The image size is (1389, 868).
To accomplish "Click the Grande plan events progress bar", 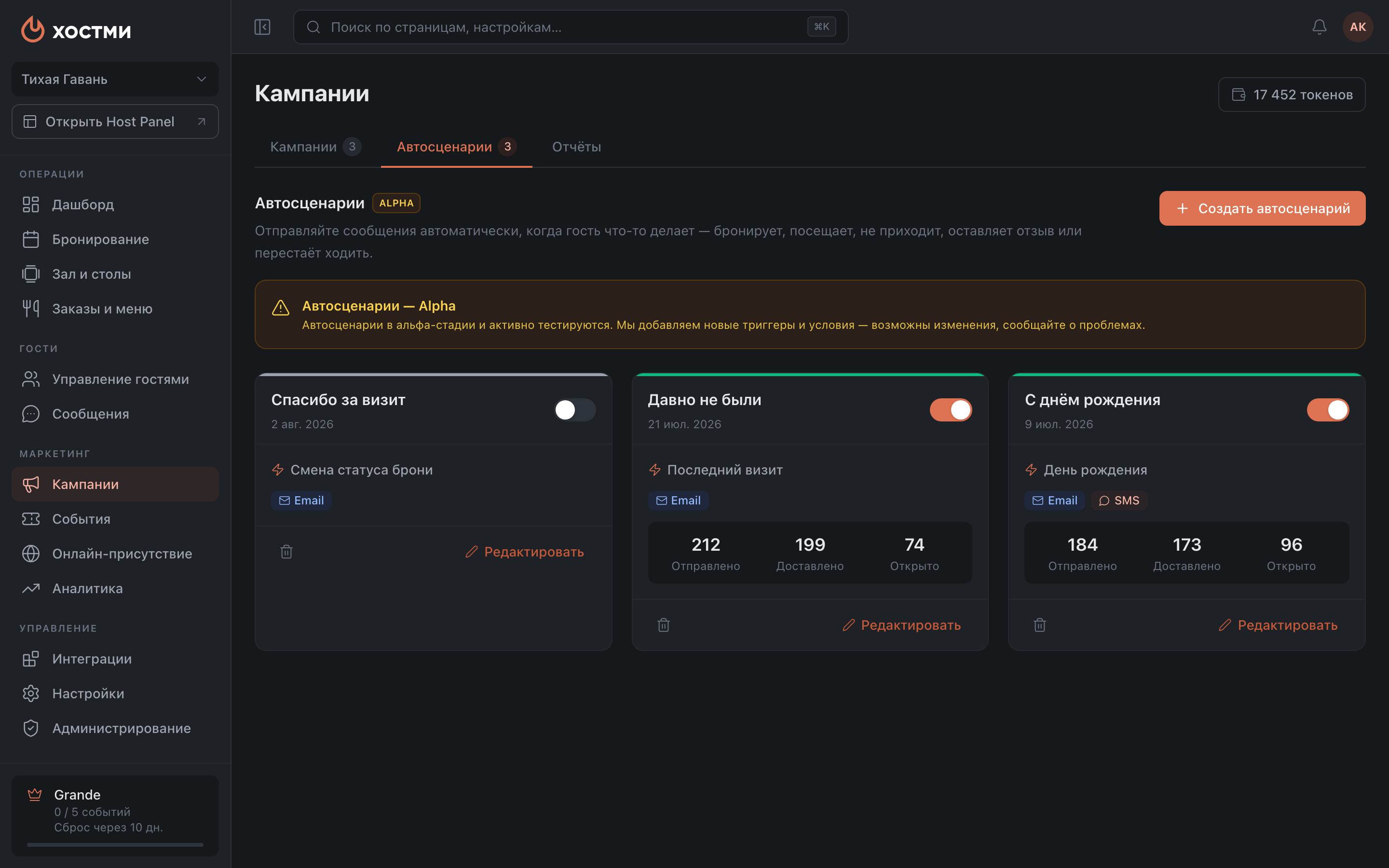I will click(115, 844).
